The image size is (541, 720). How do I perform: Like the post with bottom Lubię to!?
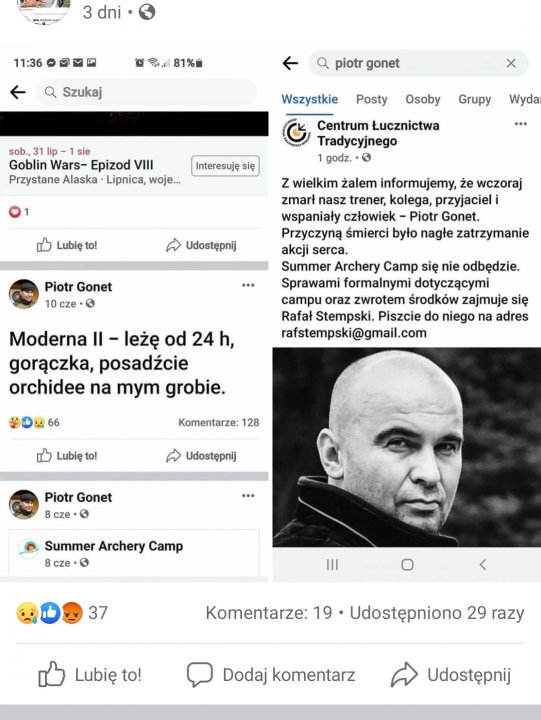click(90, 675)
